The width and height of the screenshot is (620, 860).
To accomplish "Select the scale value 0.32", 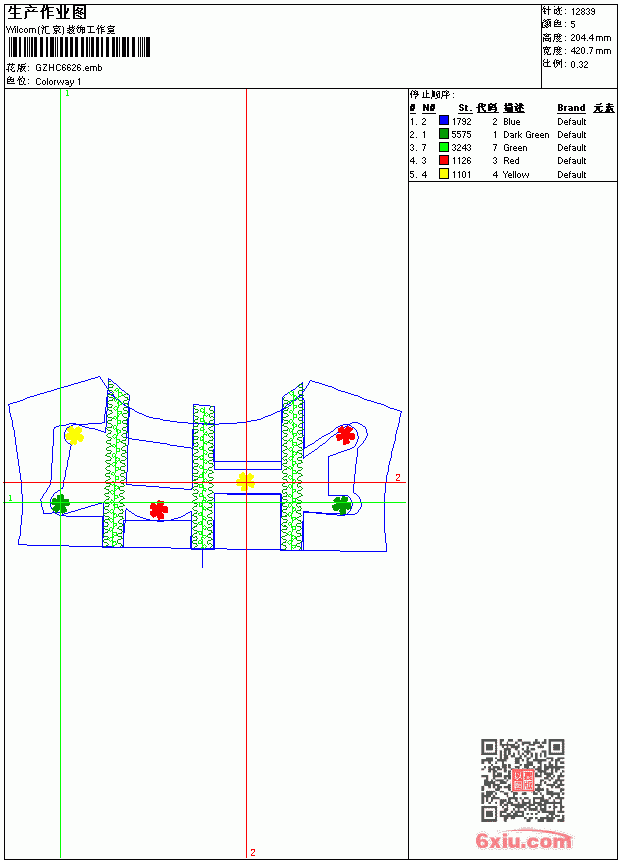I will (579, 64).
